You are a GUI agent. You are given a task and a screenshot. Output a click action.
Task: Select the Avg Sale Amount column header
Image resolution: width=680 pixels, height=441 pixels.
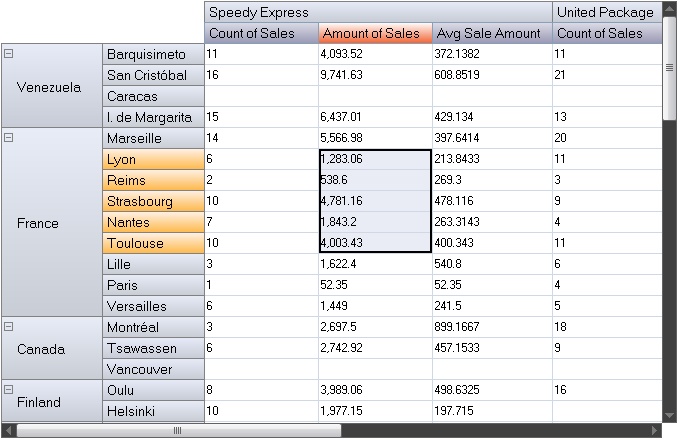pos(492,33)
